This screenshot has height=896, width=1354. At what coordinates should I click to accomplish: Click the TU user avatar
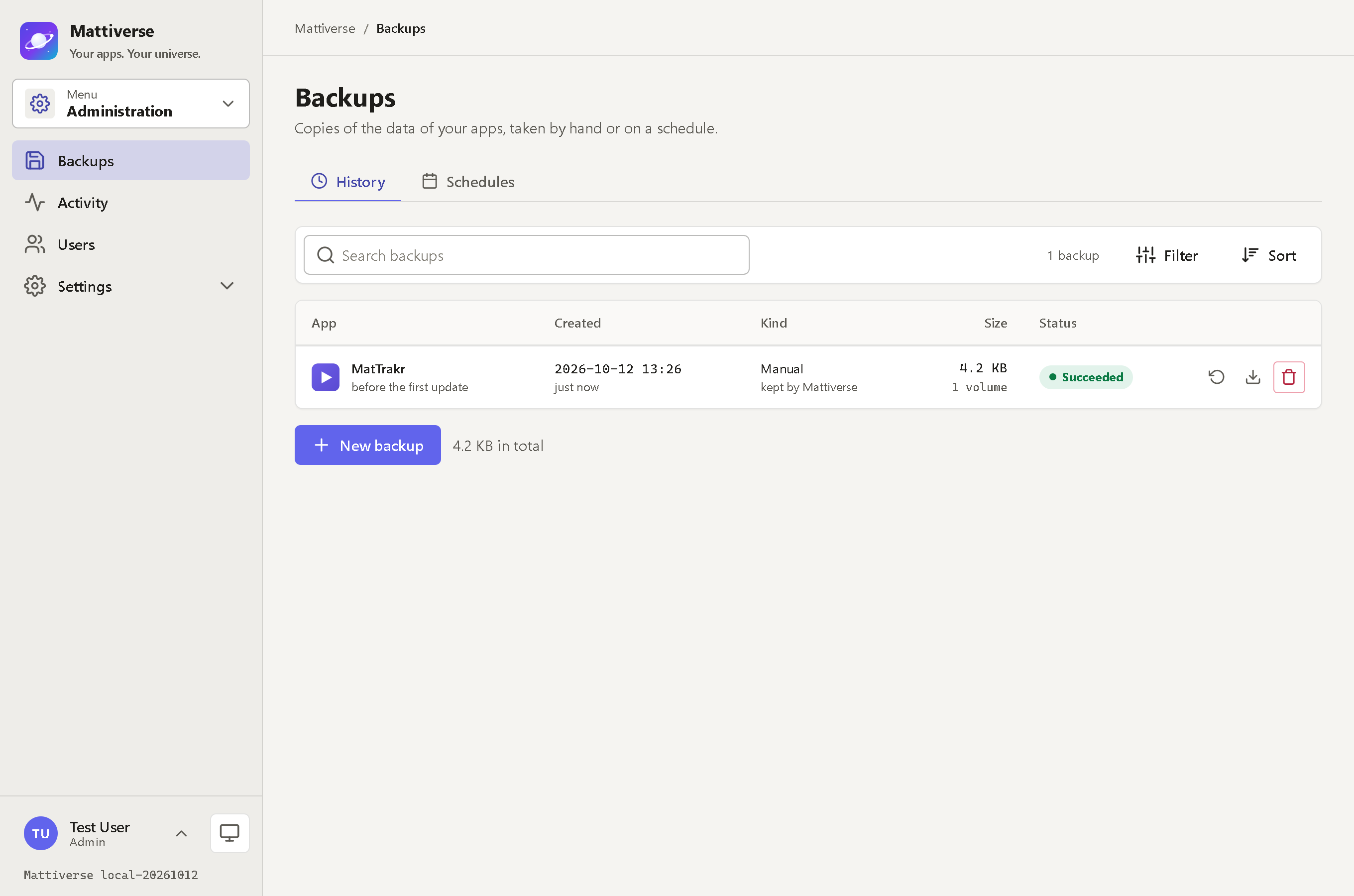(x=40, y=833)
